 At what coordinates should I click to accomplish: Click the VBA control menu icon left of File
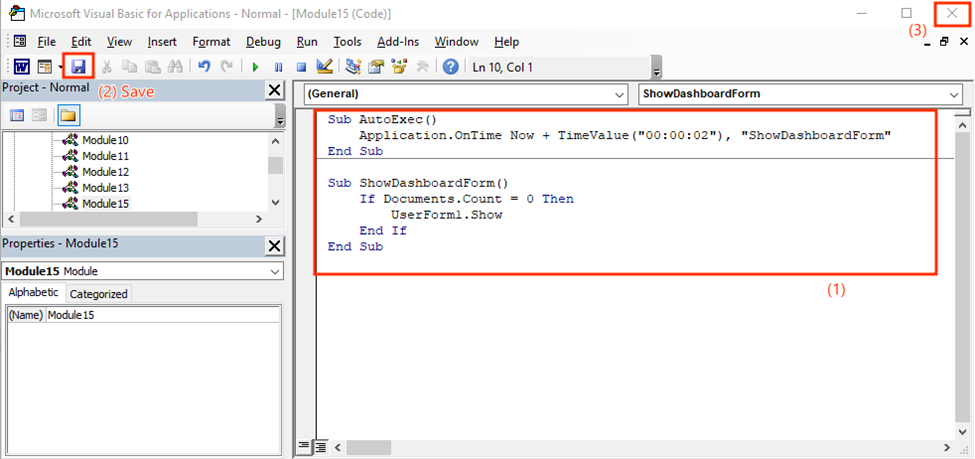point(20,41)
